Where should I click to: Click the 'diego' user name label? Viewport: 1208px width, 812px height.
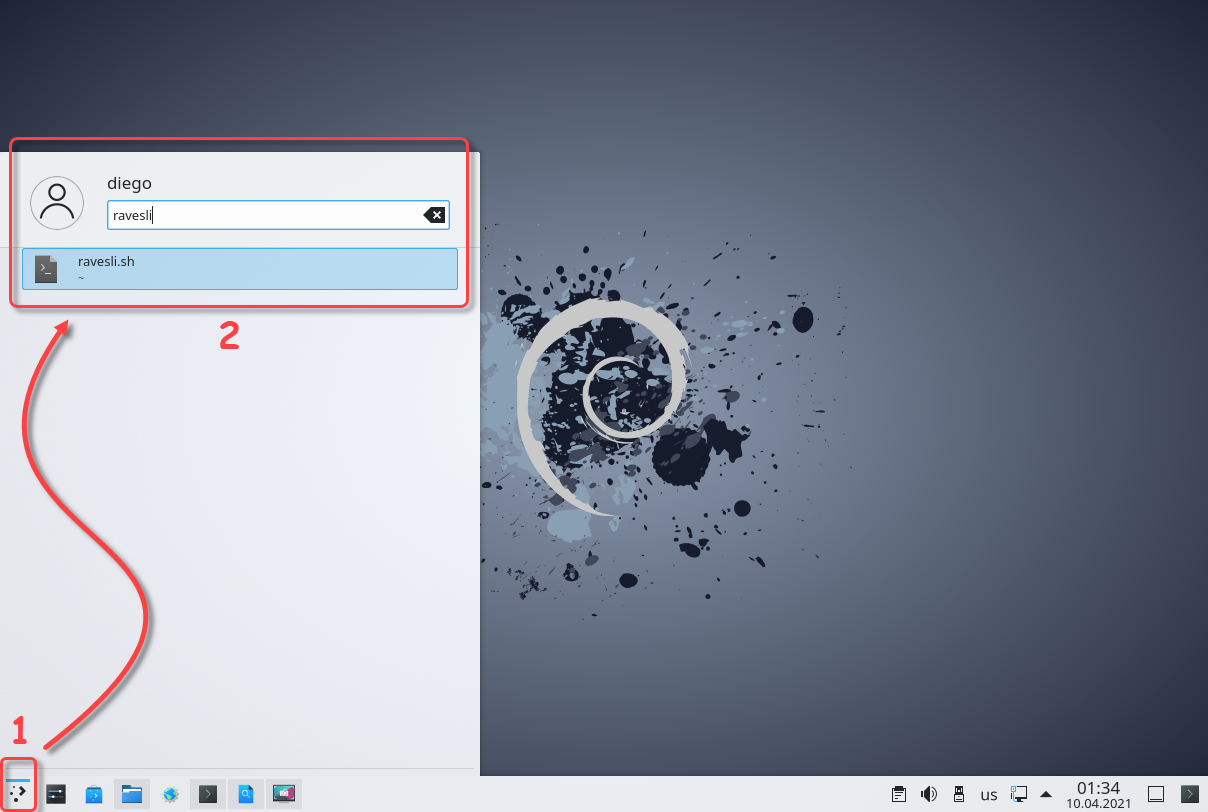(x=129, y=183)
